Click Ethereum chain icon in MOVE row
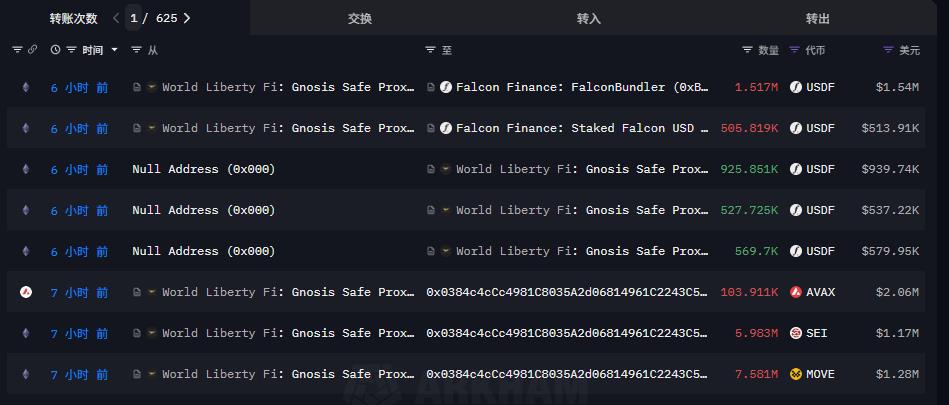Image resolution: width=949 pixels, height=405 pixels. coord(25,375)
